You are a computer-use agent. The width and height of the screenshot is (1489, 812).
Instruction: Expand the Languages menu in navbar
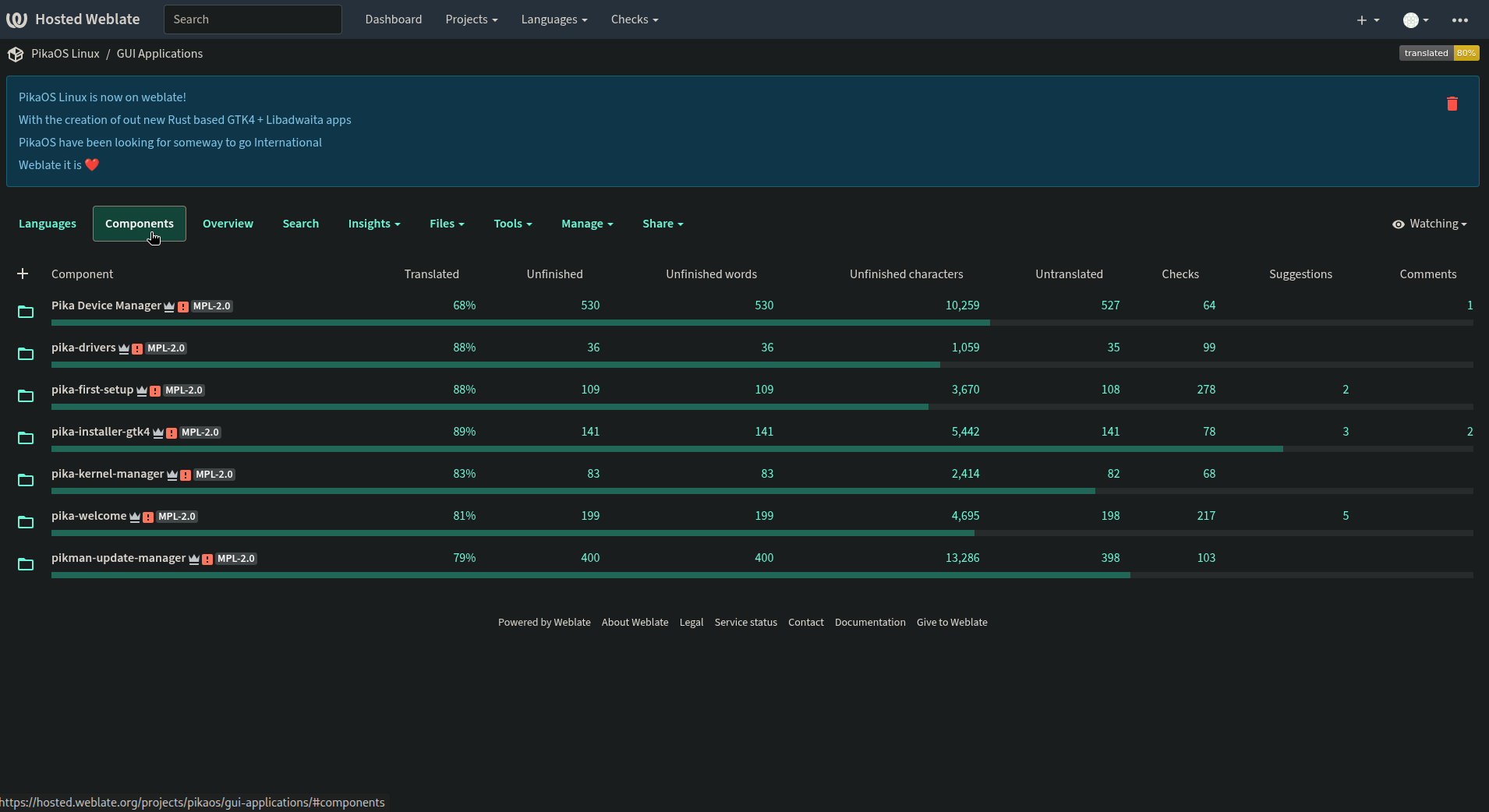pos(554,19)
